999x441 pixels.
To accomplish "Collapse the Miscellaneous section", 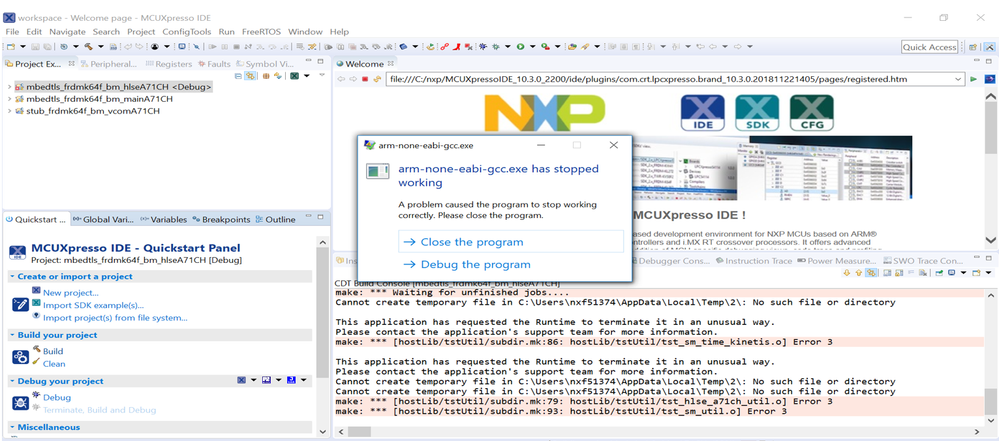I will point(12,427).
